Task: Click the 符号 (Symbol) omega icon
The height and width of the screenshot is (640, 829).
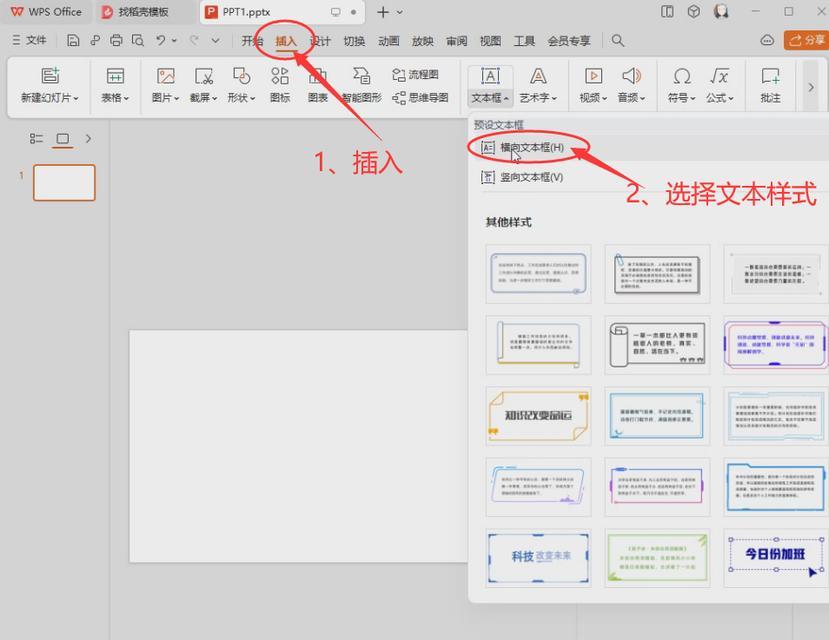Action: click(x=682, y=77)
